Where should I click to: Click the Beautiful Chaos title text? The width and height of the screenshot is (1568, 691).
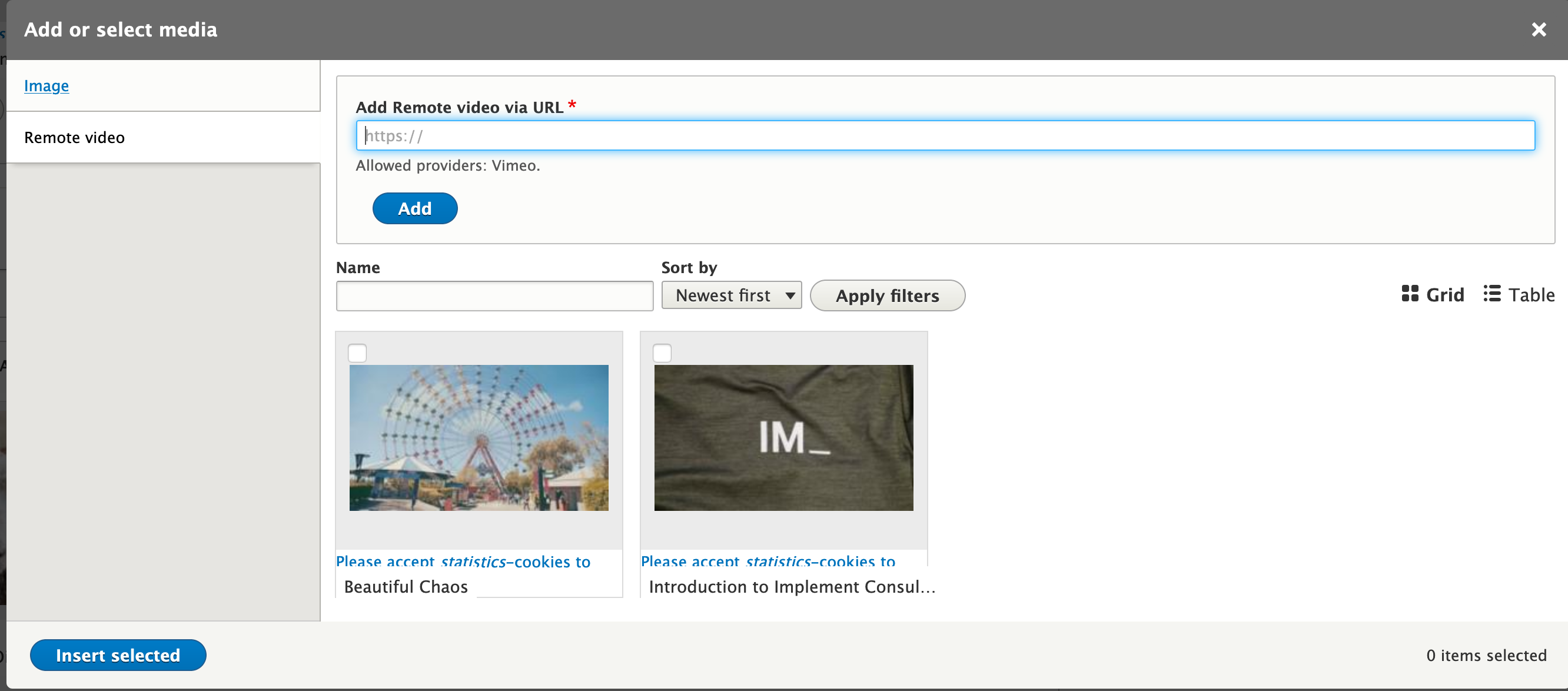[406, 586]
